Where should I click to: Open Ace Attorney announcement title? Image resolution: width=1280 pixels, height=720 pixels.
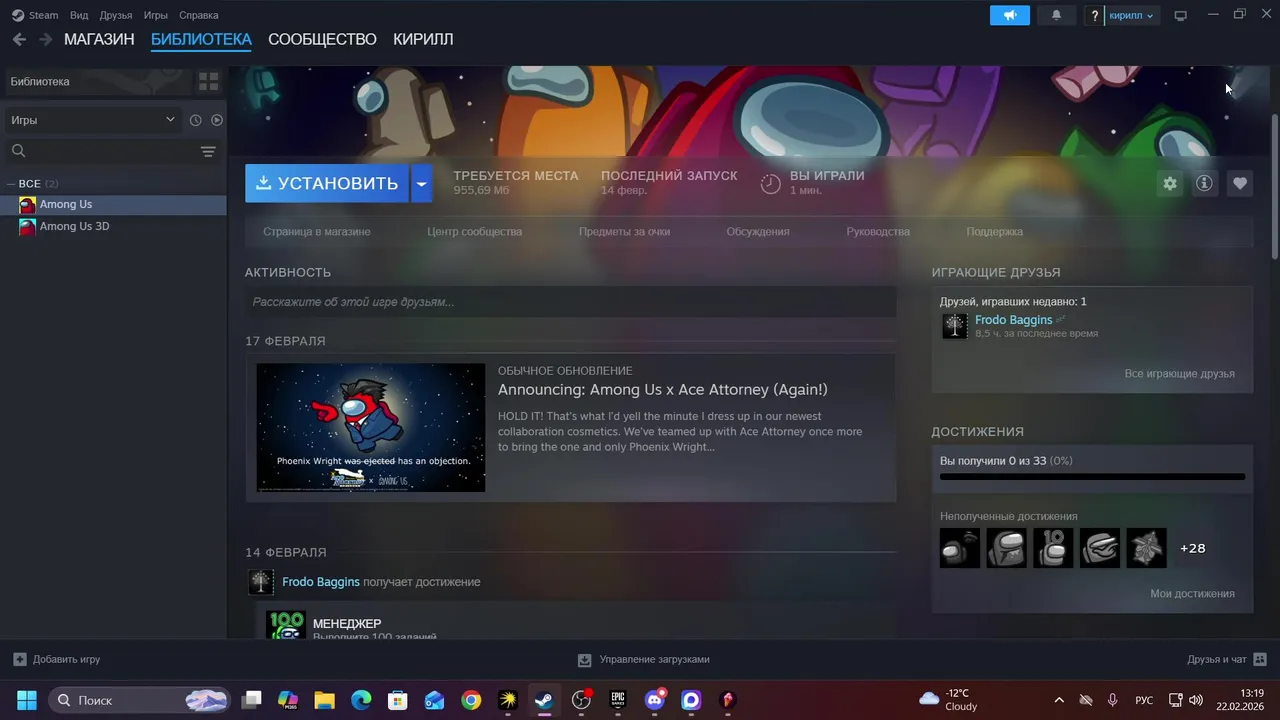coord(663,389)
